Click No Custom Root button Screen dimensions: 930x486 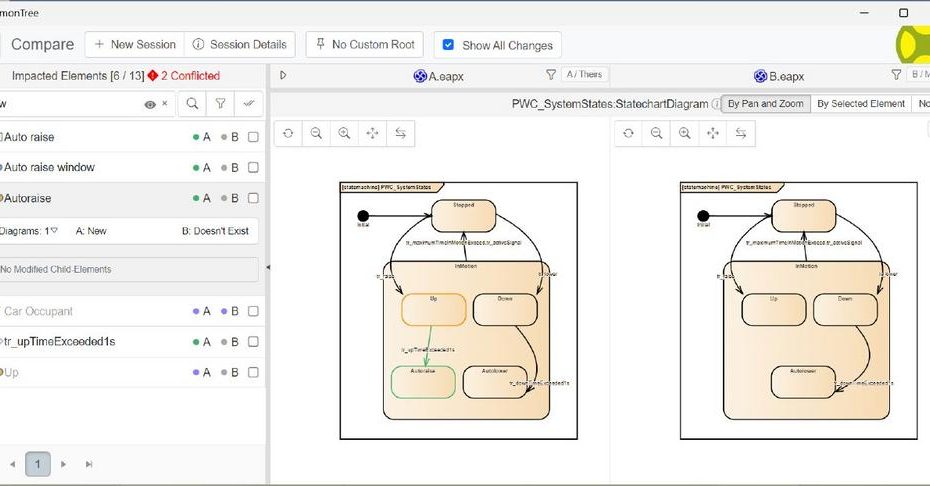tap(364, 45)
